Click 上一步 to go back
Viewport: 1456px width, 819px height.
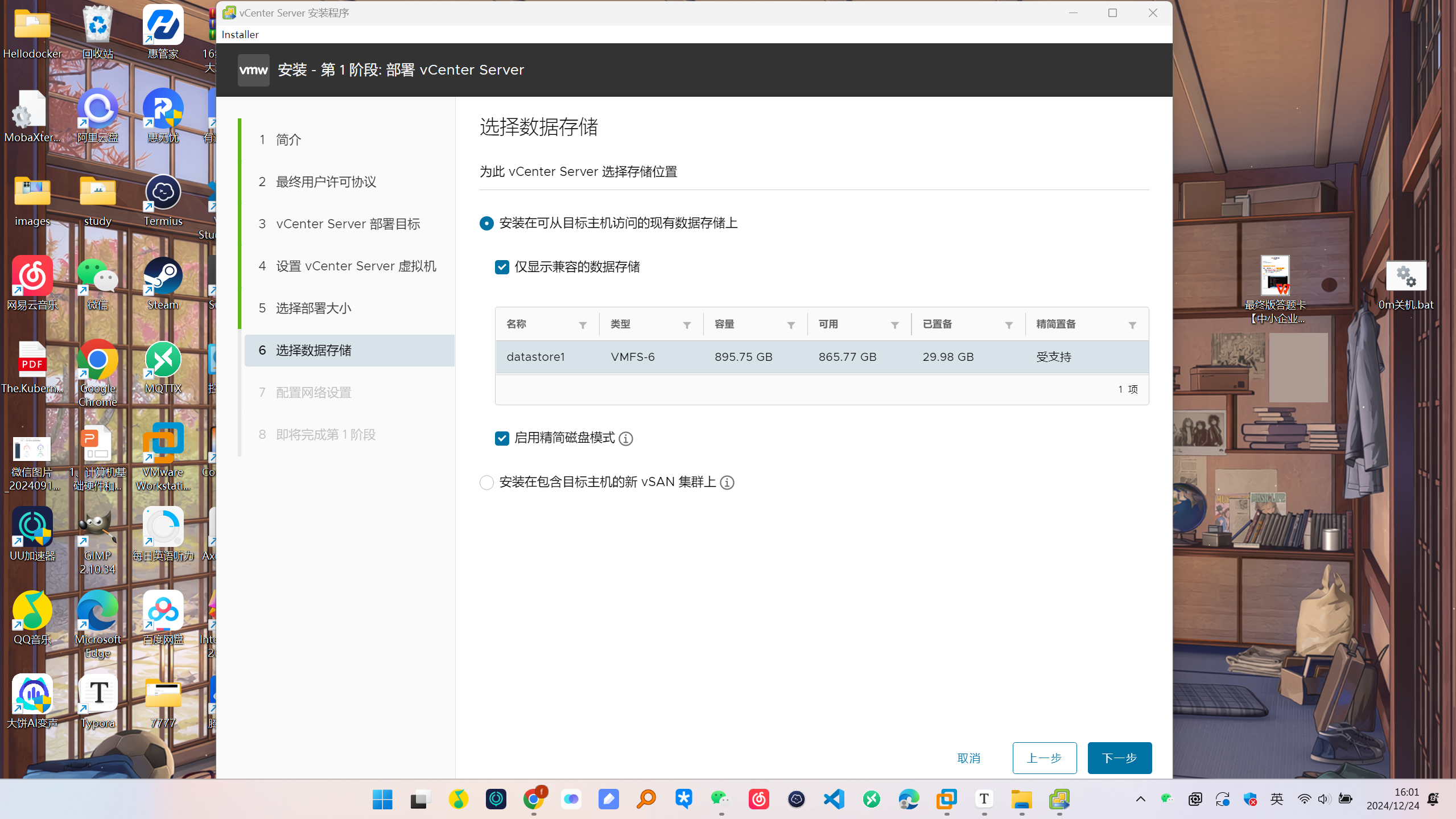click(x=1044, y=758)
